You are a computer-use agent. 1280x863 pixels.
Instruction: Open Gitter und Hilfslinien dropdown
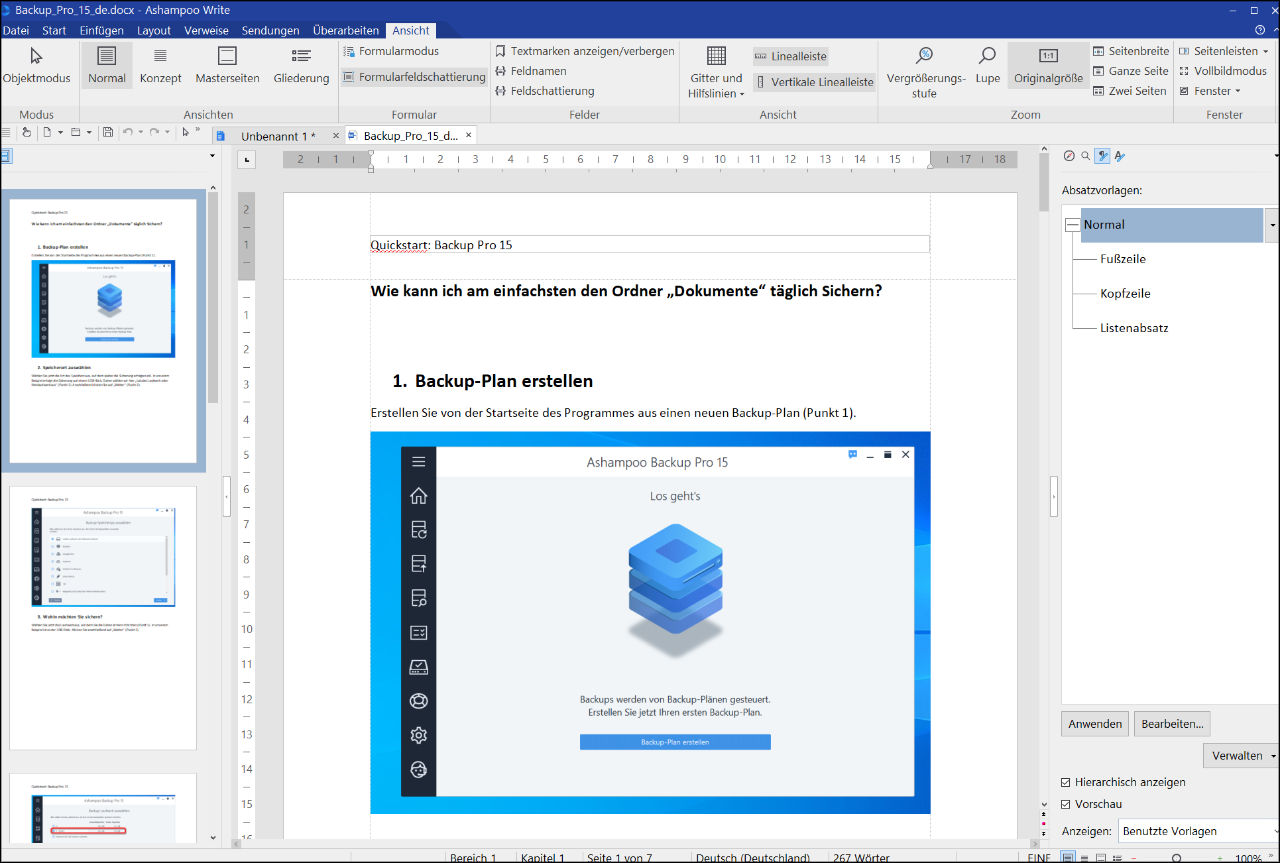(x=716, y=73)
